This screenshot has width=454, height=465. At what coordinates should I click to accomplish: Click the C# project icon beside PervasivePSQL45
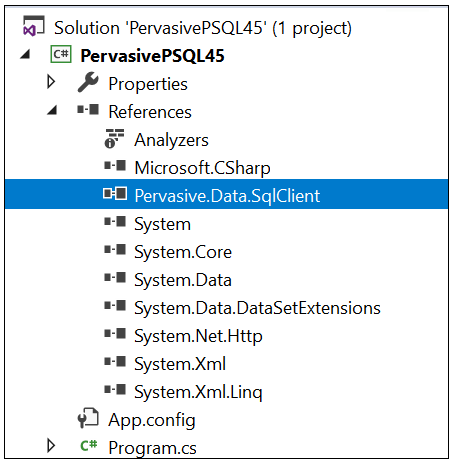coord(61,54)
